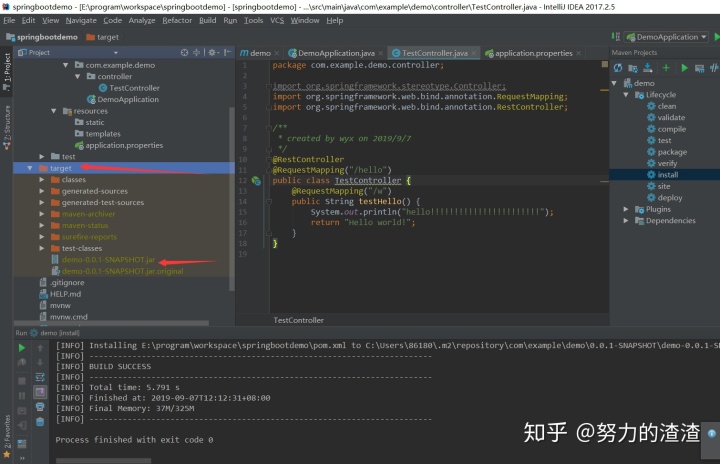720x464 pixels.
Task: Click the Run console horizontal scrollbar
Action: [103, 460]
